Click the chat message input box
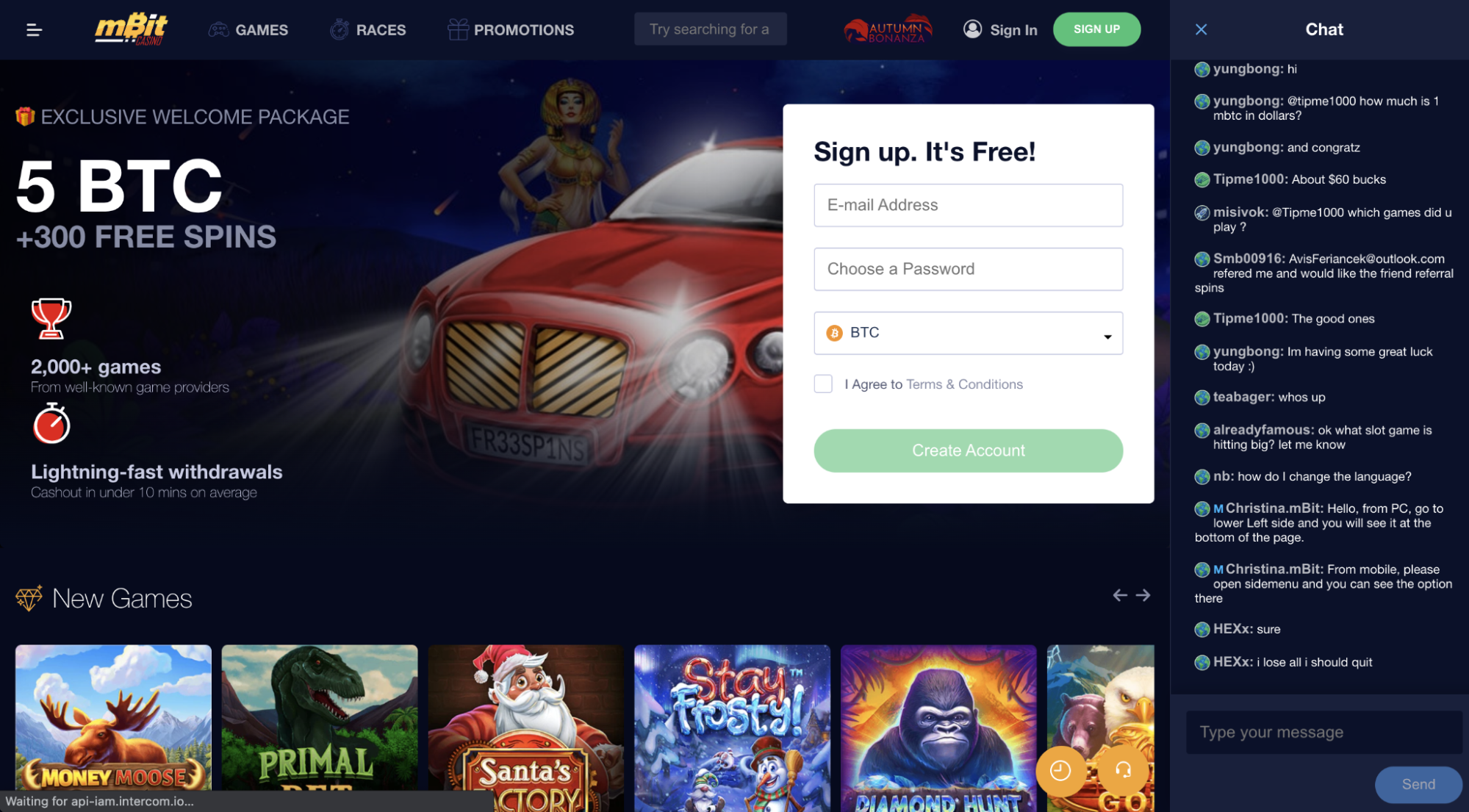This screenshot has height=812, width=1469. [x=1324, y=732]
